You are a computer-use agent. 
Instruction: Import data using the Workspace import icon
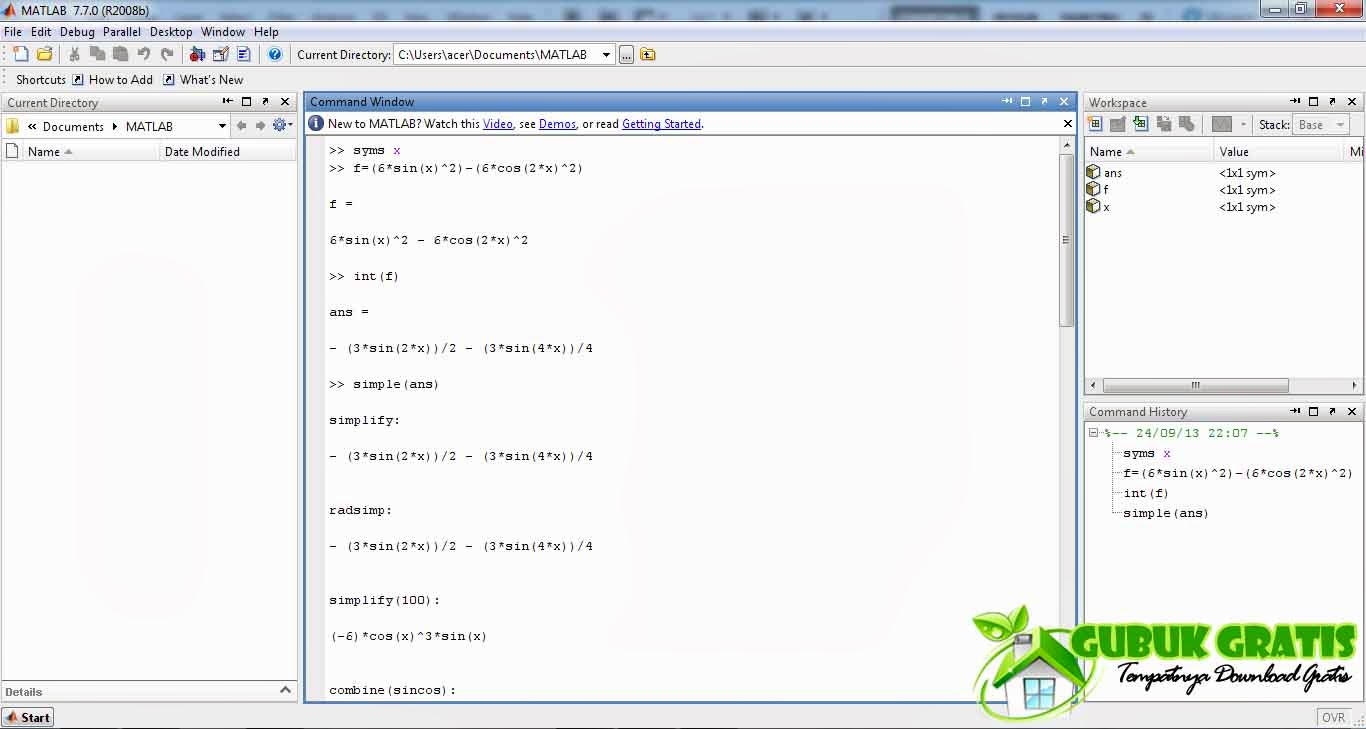click(1141, 124)
